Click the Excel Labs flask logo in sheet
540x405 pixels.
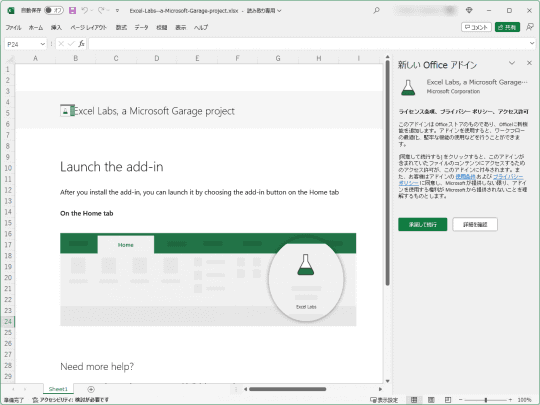[x=67, y=111]
